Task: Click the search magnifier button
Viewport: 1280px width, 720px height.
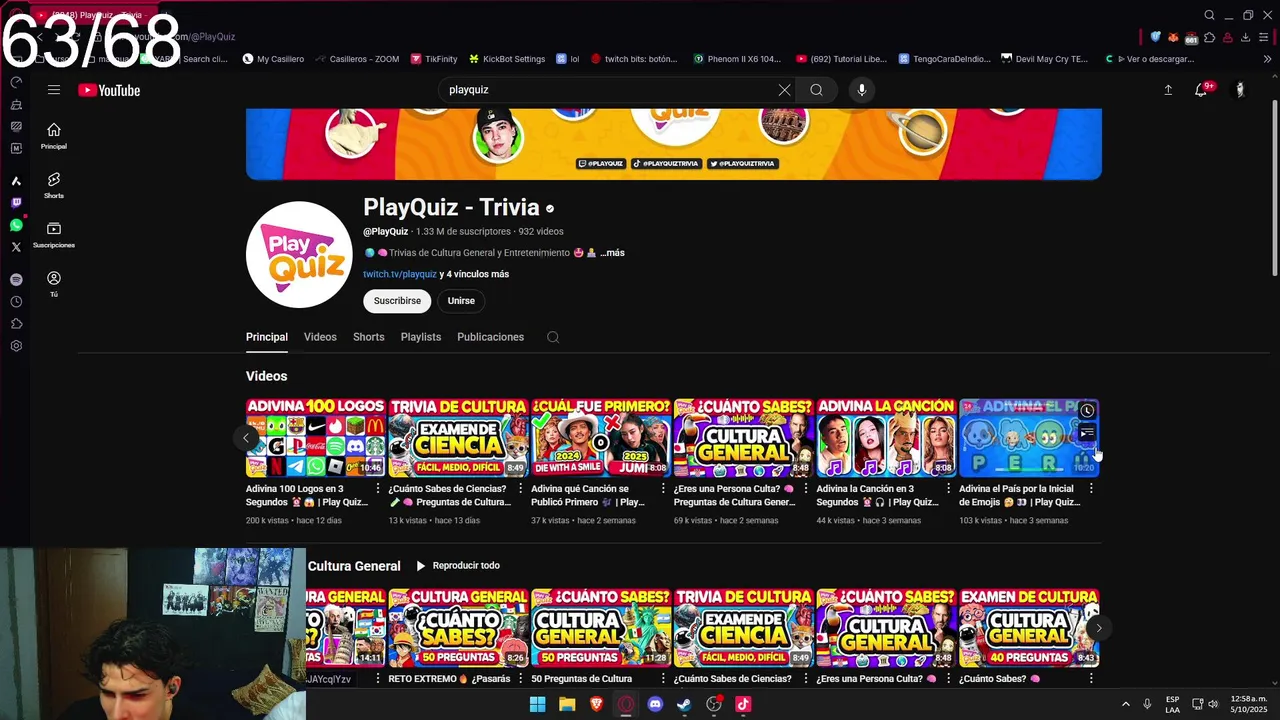Action: (x=816, y=90)
